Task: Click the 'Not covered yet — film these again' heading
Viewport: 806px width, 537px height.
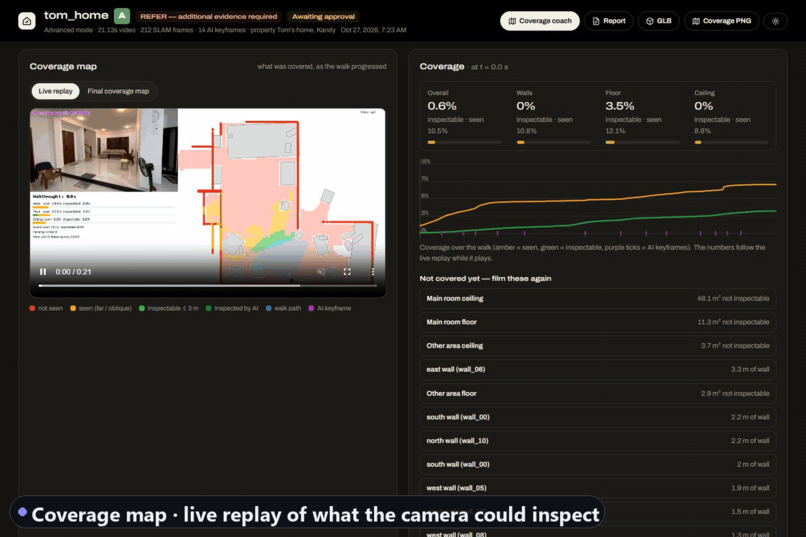Action: pos(485,279)
